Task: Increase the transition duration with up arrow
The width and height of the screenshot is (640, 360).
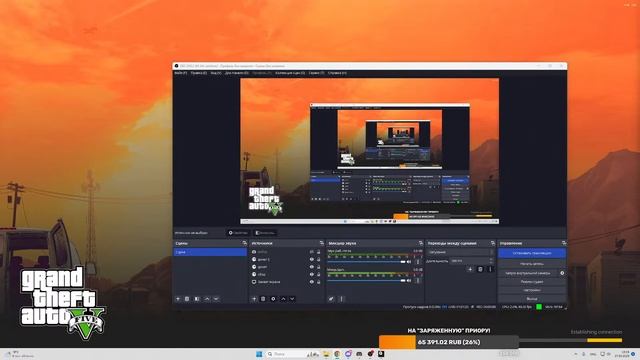Action: (491, 259)
